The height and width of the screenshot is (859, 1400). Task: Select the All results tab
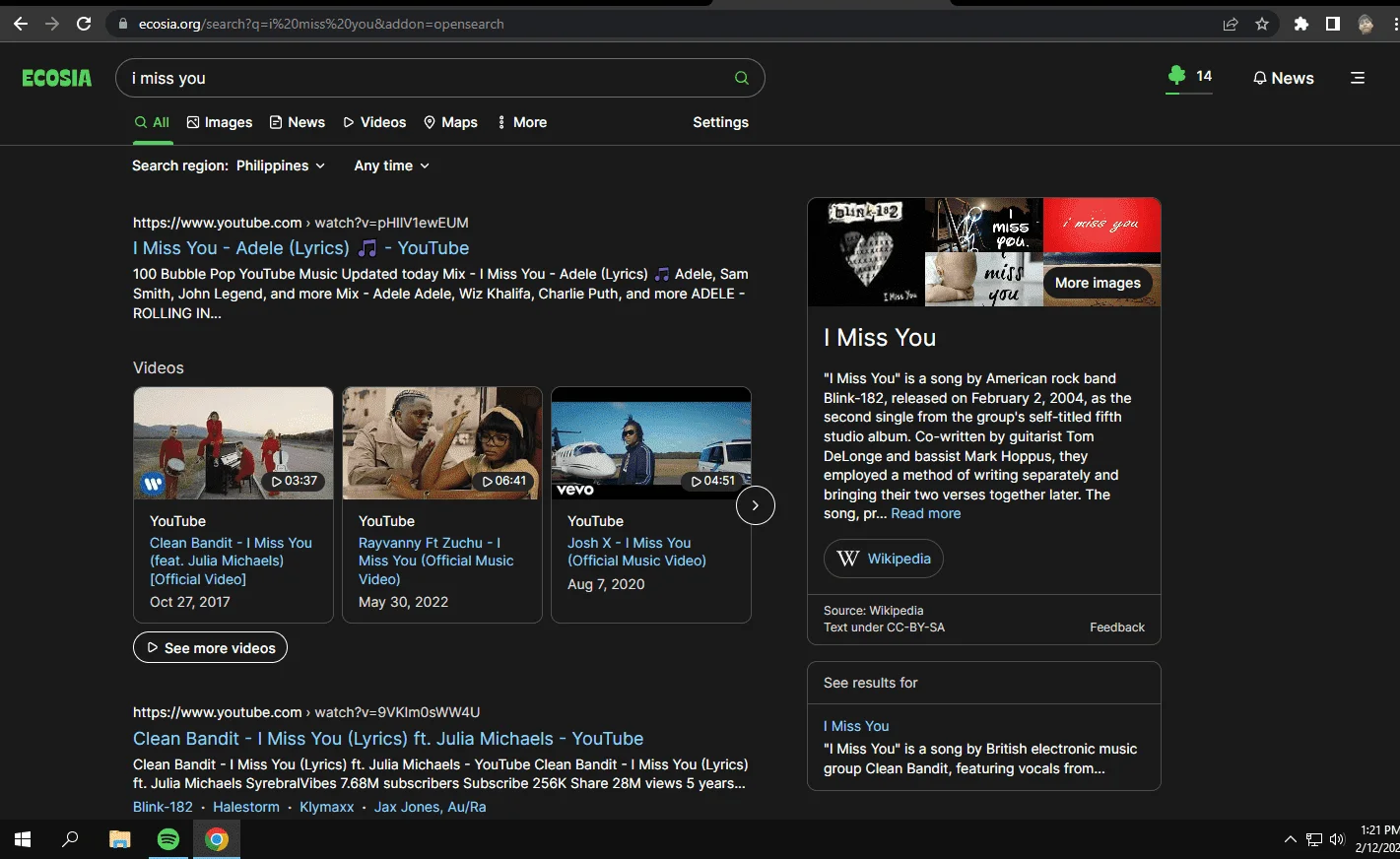coord(153,122)
